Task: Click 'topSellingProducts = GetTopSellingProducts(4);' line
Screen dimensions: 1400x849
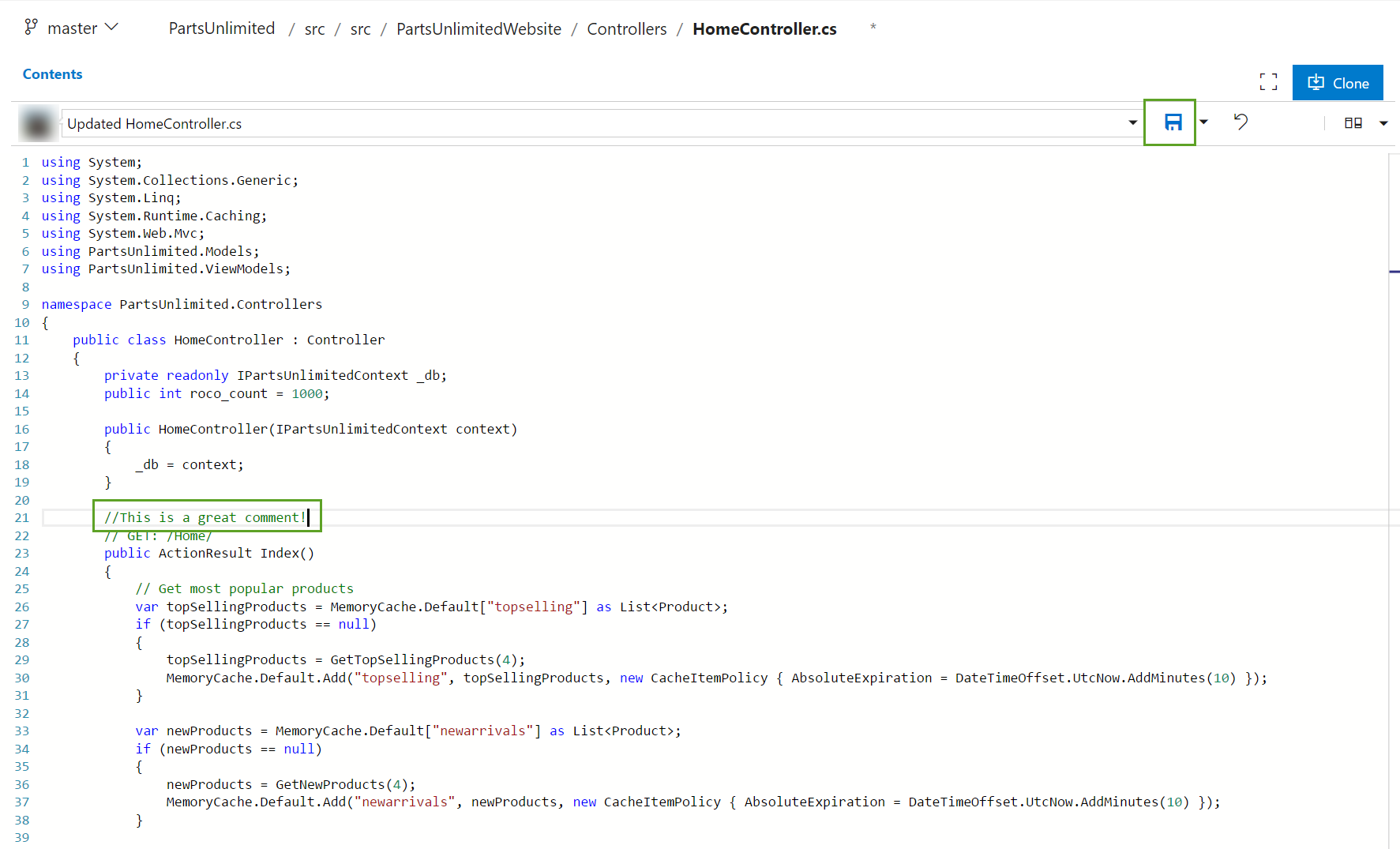Action: click(346, 659)
